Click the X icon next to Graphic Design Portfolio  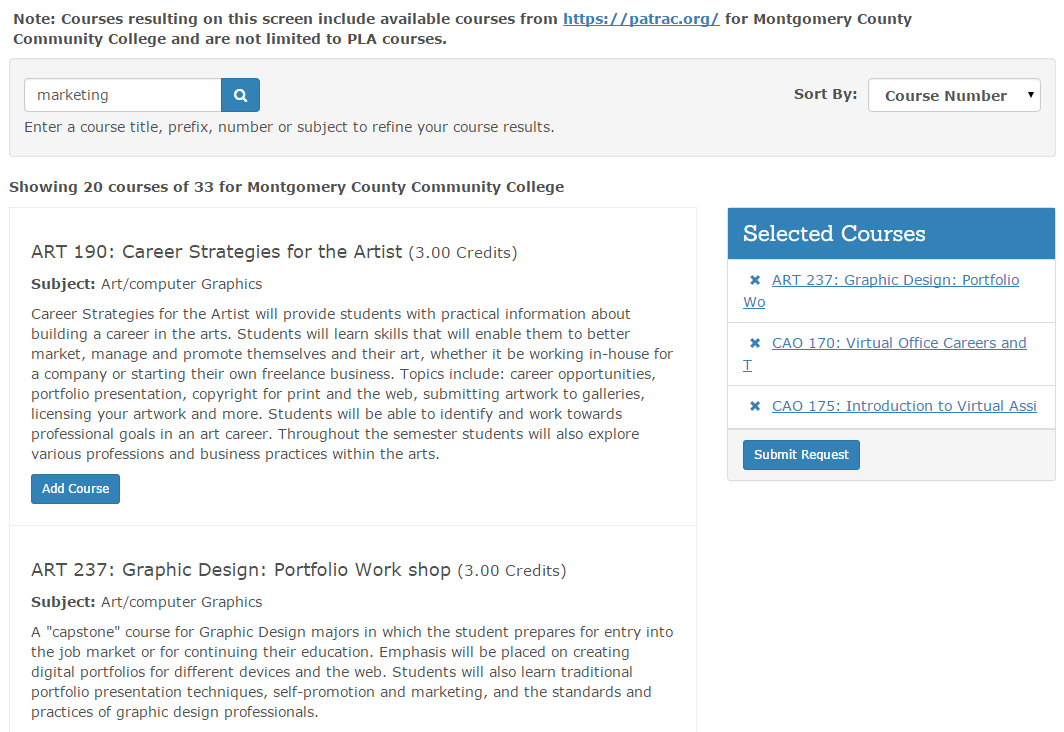(753, 279)
